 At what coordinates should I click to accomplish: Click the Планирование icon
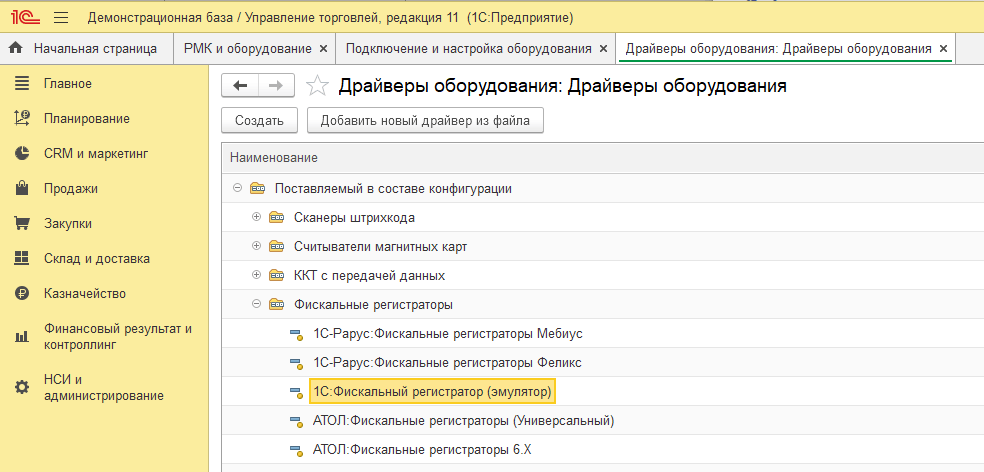(x=22, y=119)
